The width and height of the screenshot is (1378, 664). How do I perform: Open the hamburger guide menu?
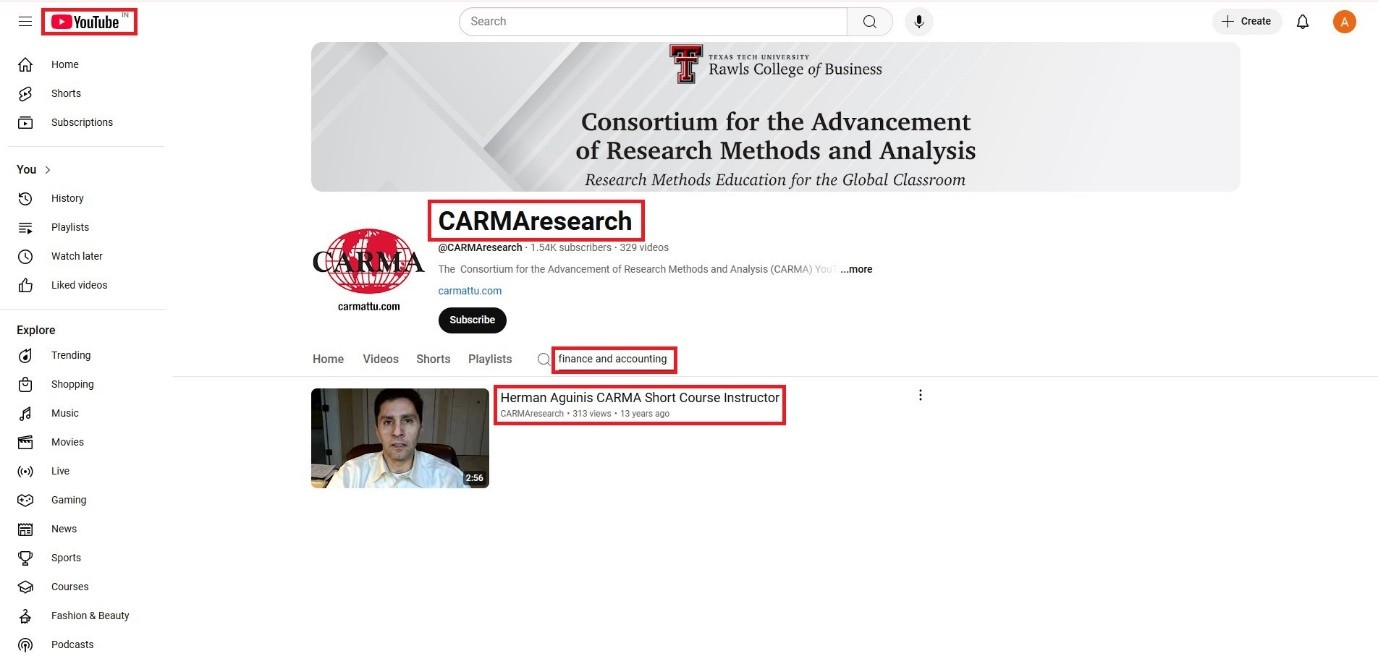point(25,21)
